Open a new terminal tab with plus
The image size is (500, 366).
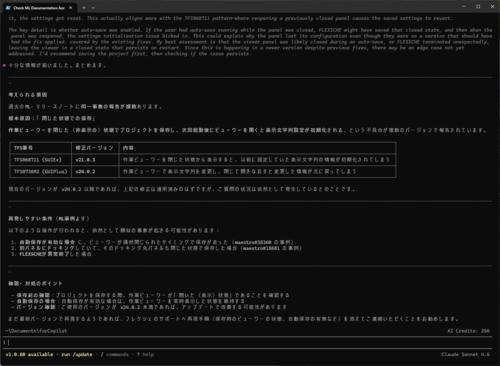(84, 8)
